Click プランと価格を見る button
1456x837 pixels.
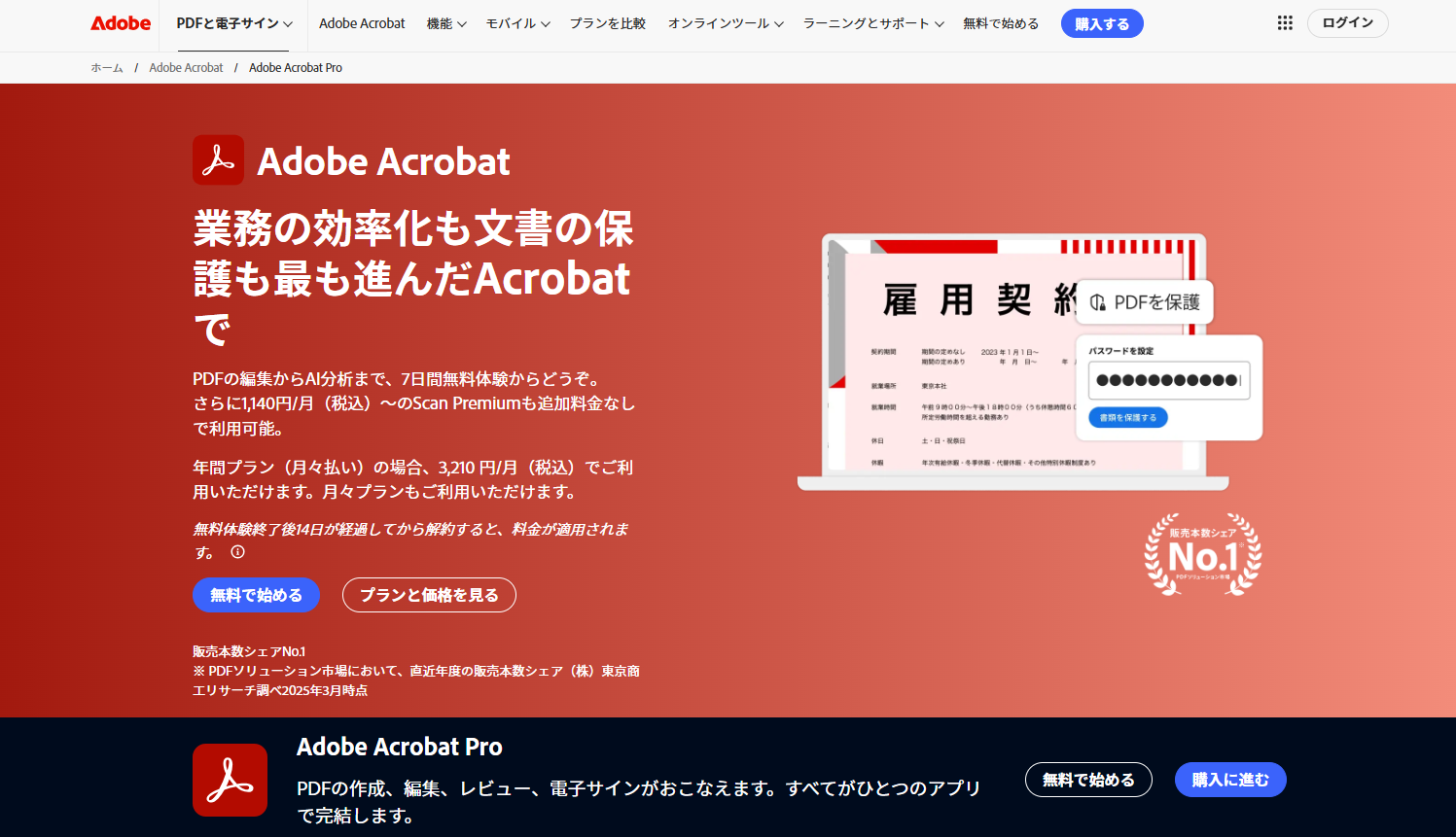pos(429,595)
